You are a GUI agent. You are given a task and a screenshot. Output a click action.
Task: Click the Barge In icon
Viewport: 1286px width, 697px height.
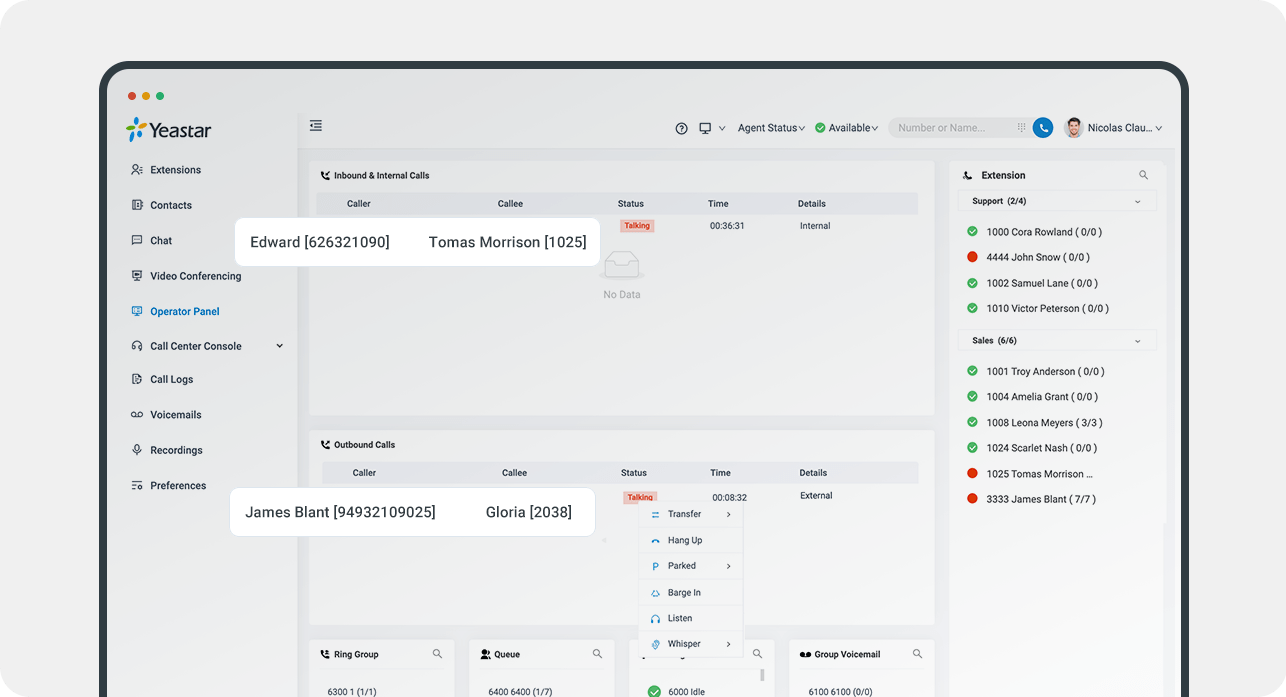pos(655,593)
